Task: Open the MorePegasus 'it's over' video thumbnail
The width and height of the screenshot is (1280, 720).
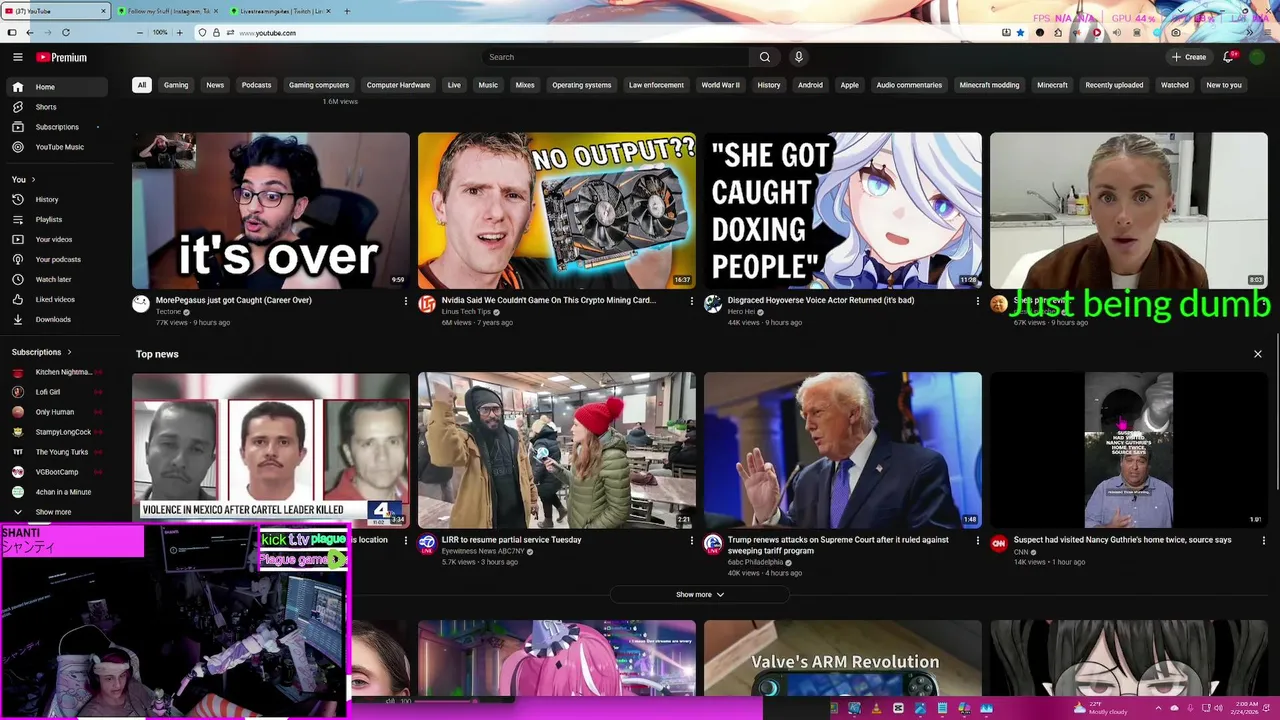Action: point(271,211)
